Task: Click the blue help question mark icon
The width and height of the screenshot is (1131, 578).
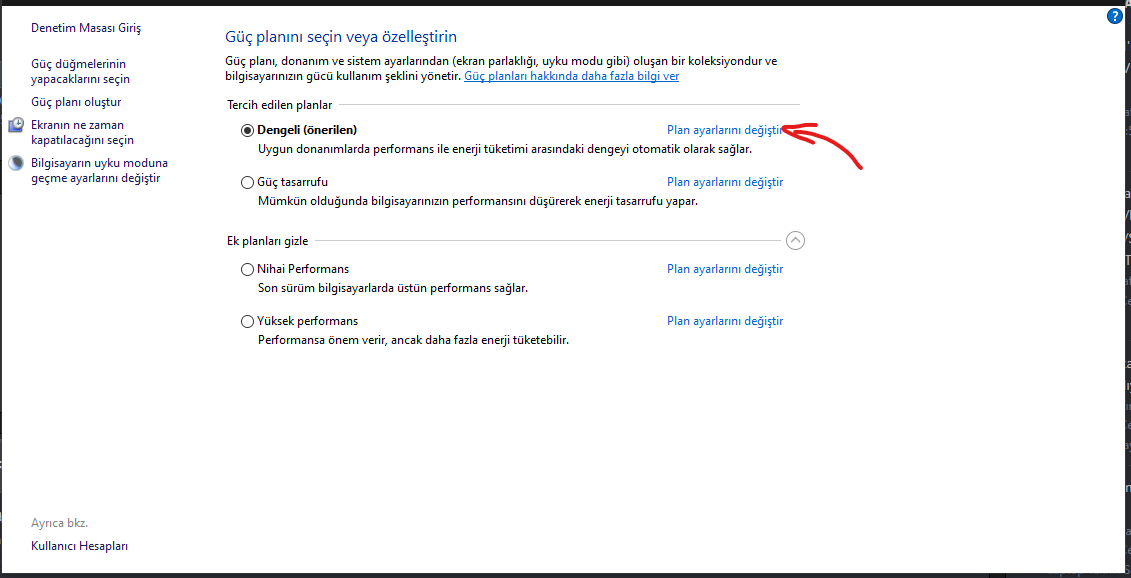Action: [1115, 17]
